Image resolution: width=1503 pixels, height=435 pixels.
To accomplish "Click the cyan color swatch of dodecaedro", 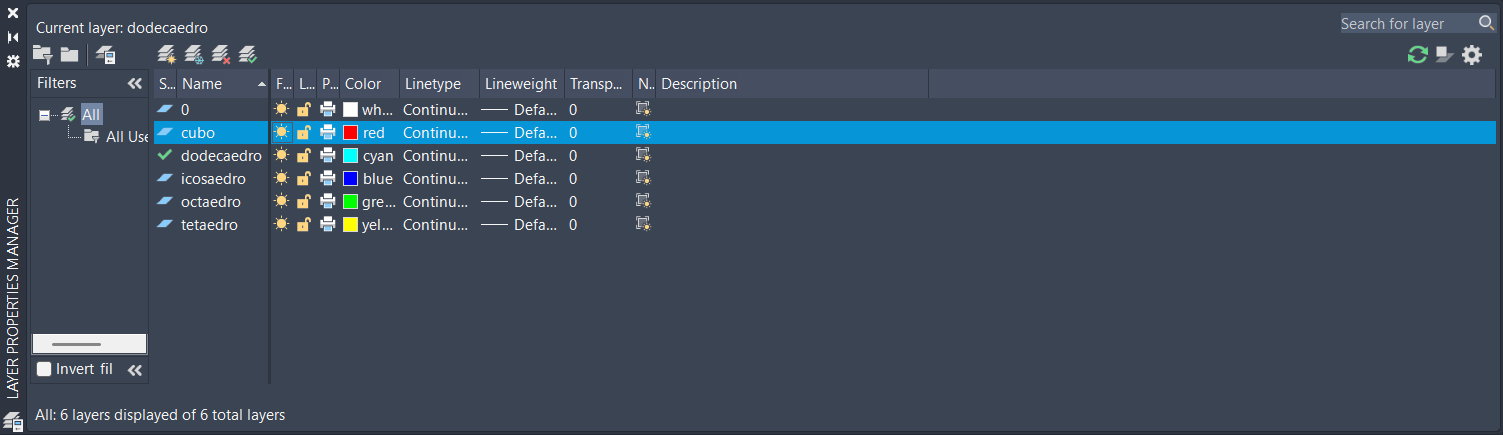I will pyautogui.click(x=350, y=156).
